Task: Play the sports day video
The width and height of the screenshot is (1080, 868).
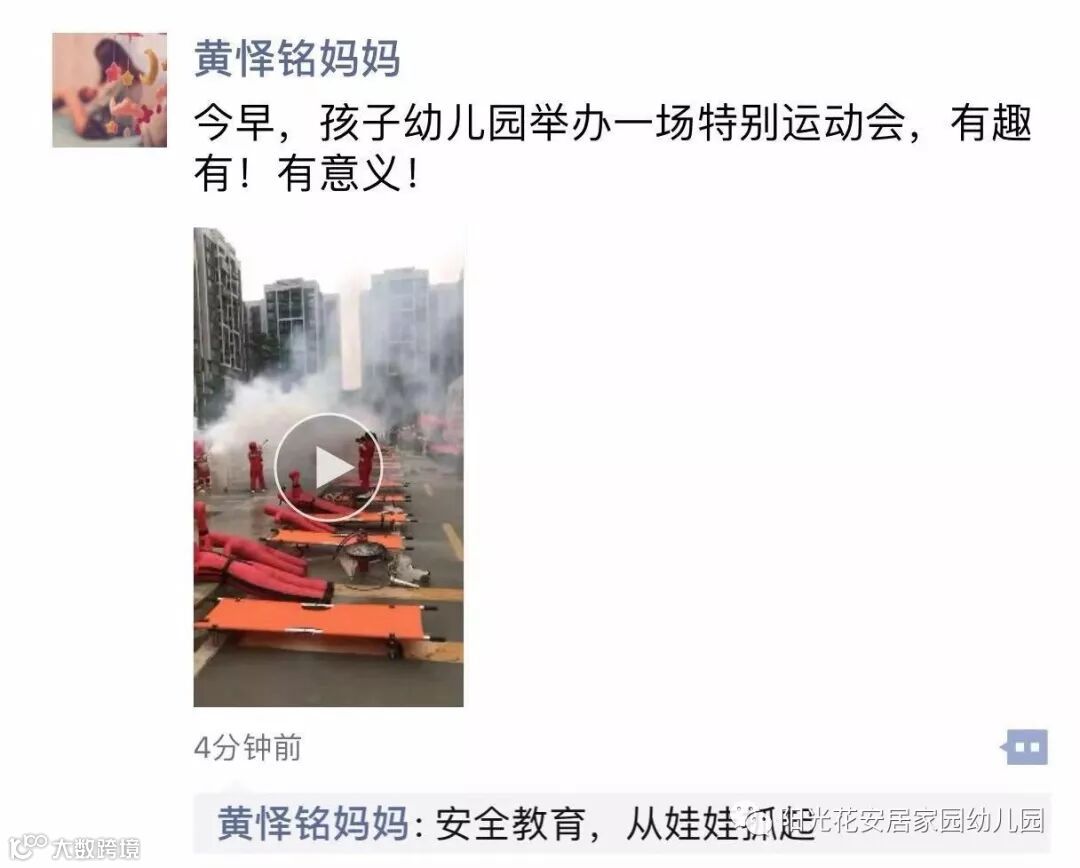Action: [x=329, y=468]
